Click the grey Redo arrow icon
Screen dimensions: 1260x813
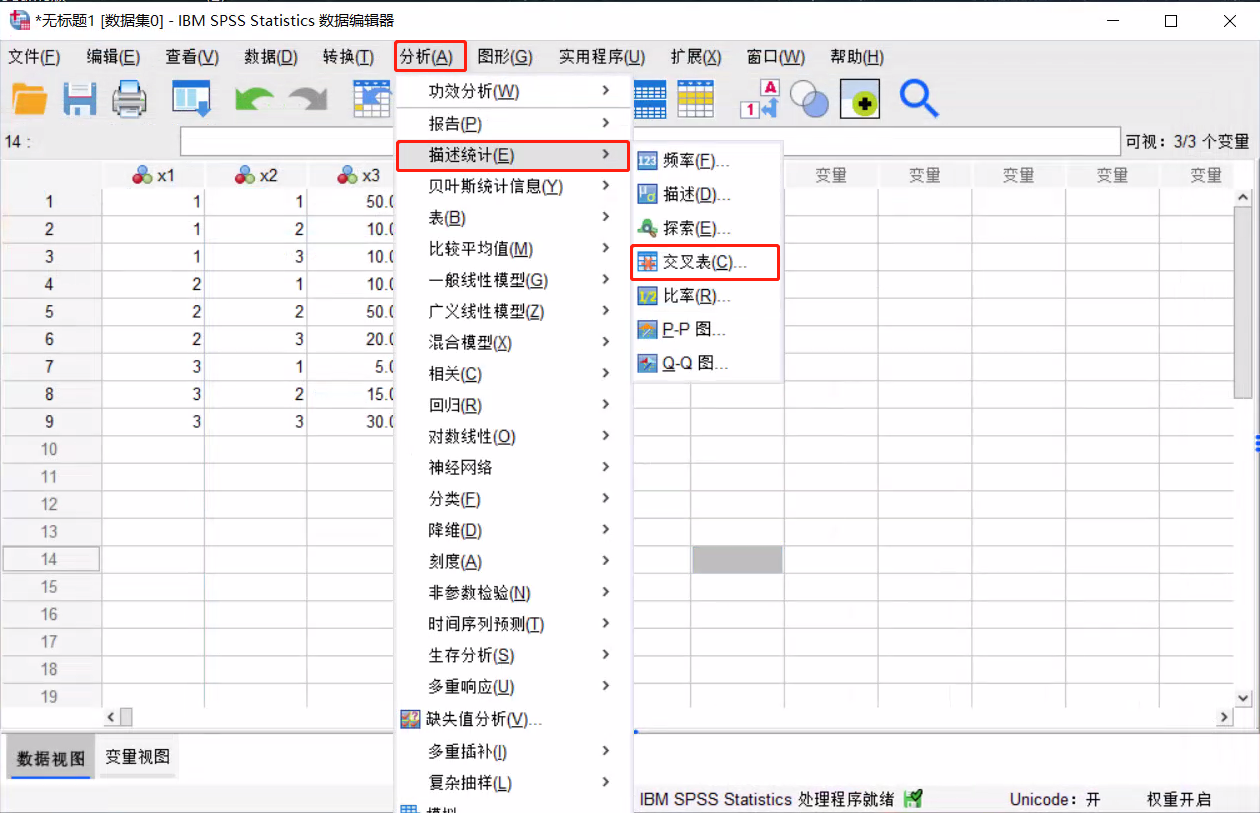307,99
